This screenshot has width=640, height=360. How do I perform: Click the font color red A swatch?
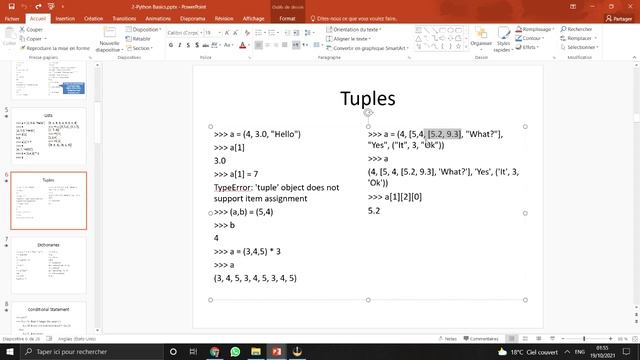point(242,45)
